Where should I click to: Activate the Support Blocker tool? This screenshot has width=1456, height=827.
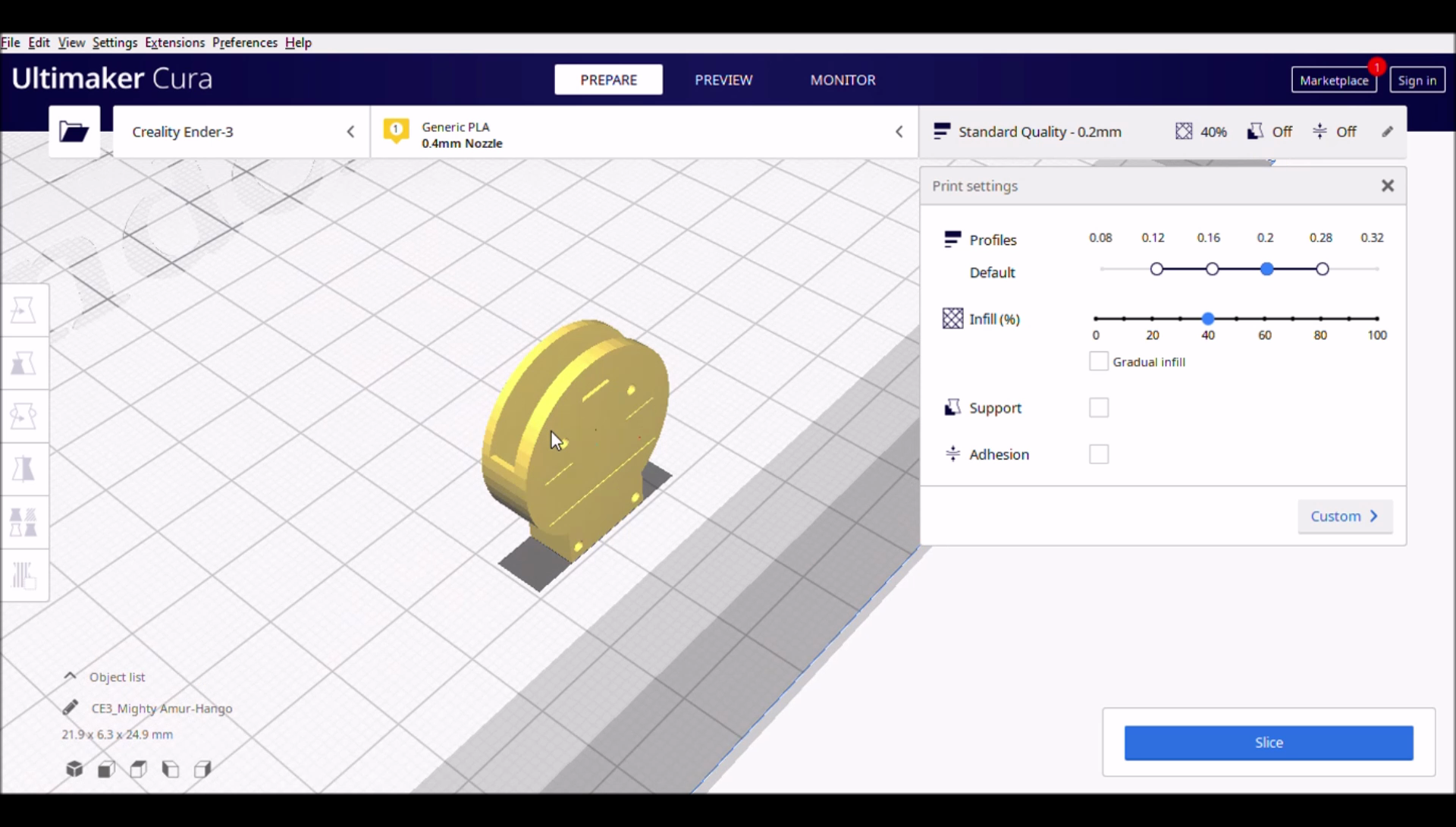pyautogui.click(x=25, y=575)
